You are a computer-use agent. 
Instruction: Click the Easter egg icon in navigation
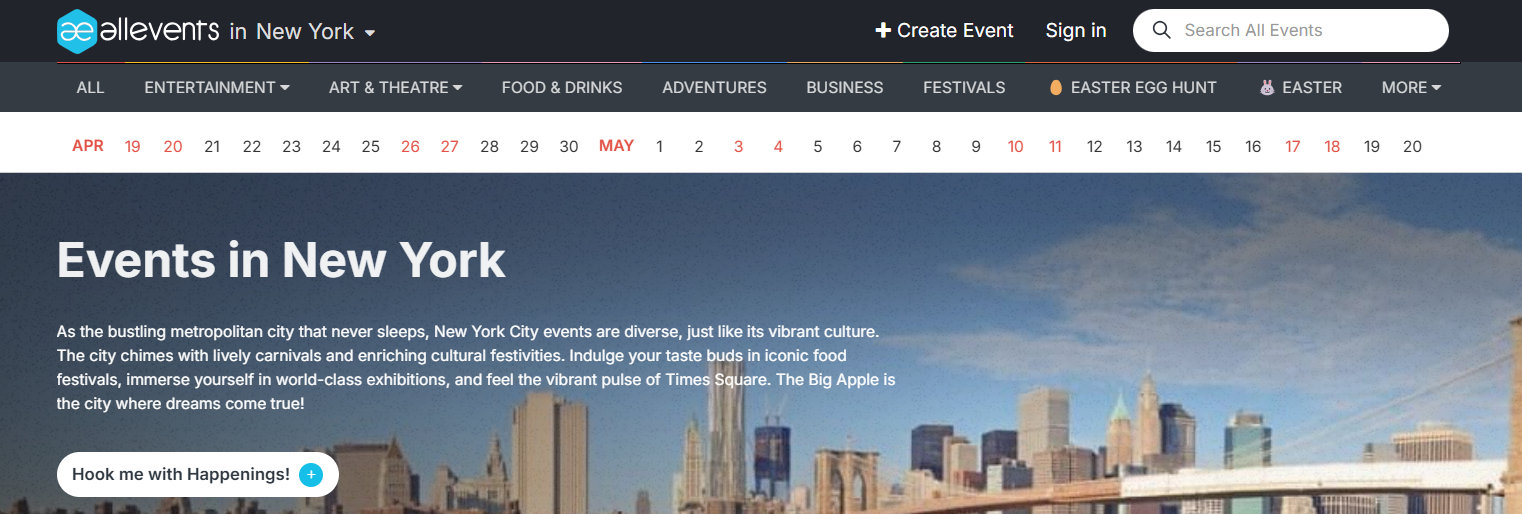coord(1055,88)
